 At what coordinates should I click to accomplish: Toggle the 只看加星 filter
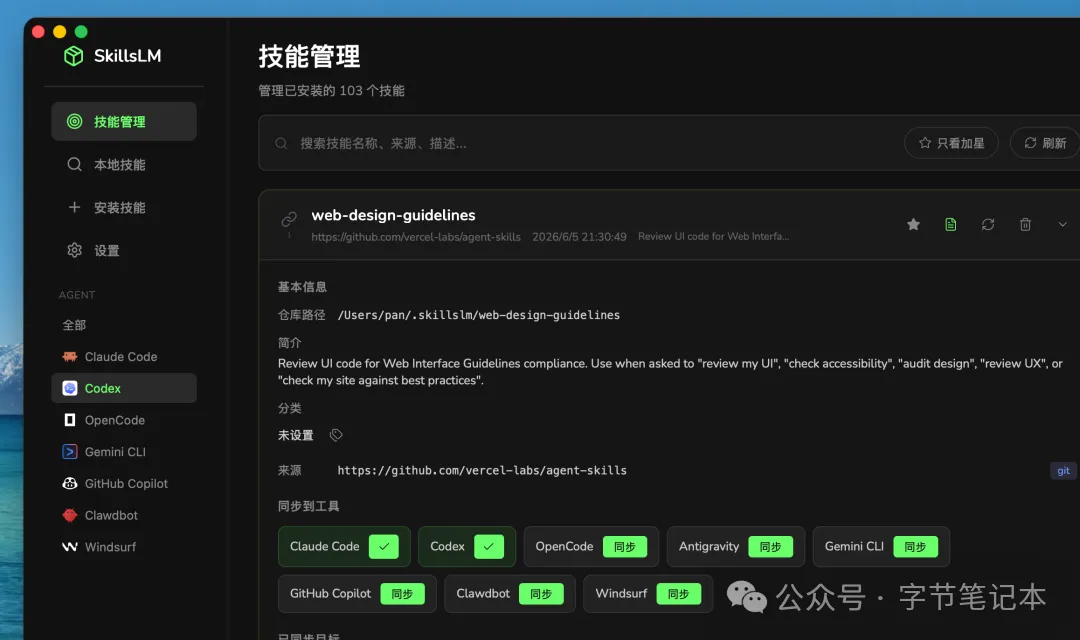pyautogui.click(x=951, y=143)
